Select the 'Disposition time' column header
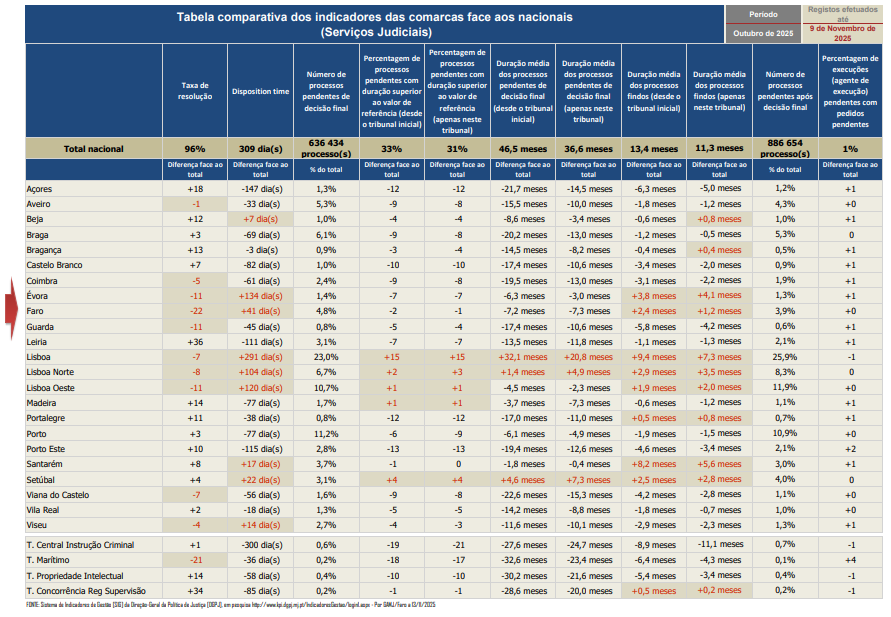The width and height of the screenshot is (891, 617). point(260,90)
